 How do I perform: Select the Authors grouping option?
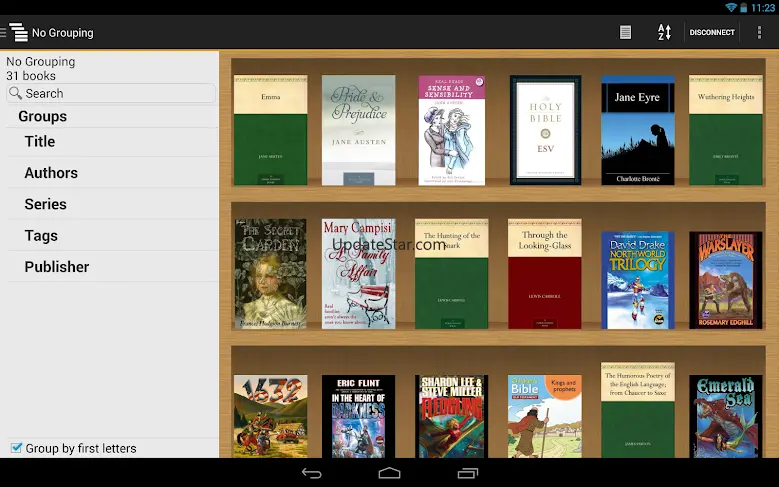pos(51,173)
